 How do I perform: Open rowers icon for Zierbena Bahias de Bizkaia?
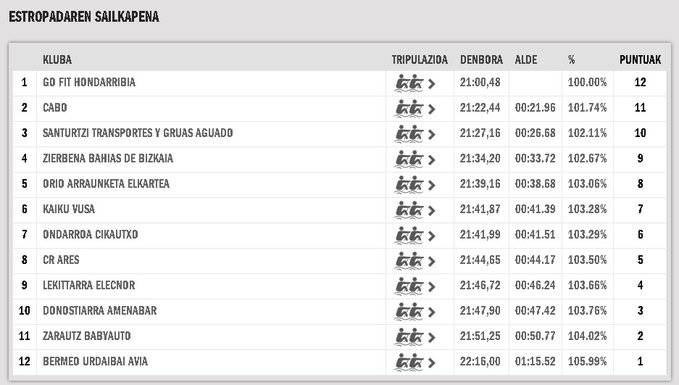pos(409,159)
